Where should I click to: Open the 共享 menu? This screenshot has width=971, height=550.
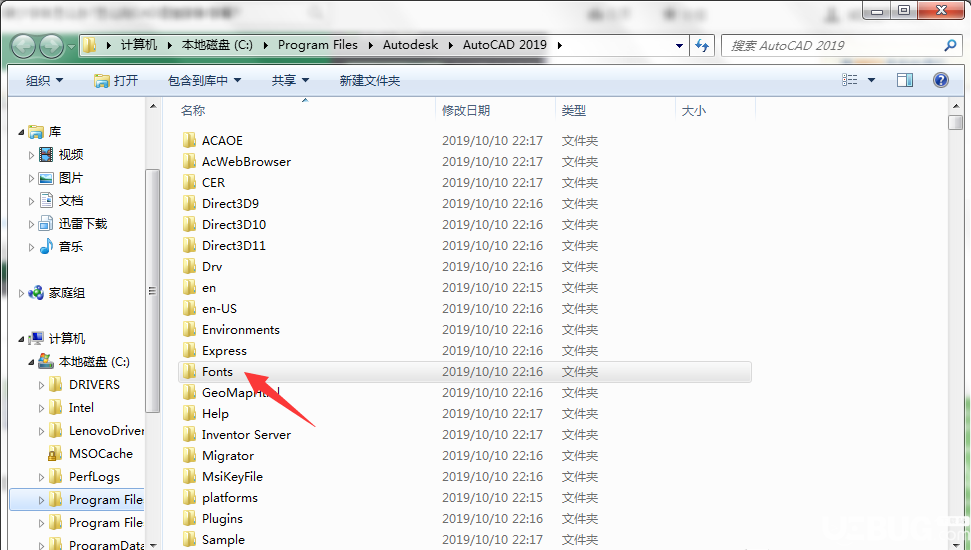click(x=290, y=81)
